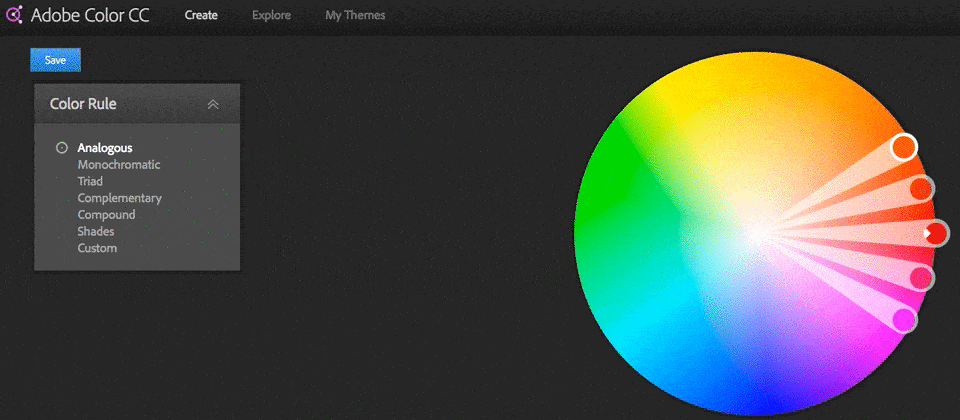Click the blue Save button
This screenshot has height=420, width=960.
55,60
